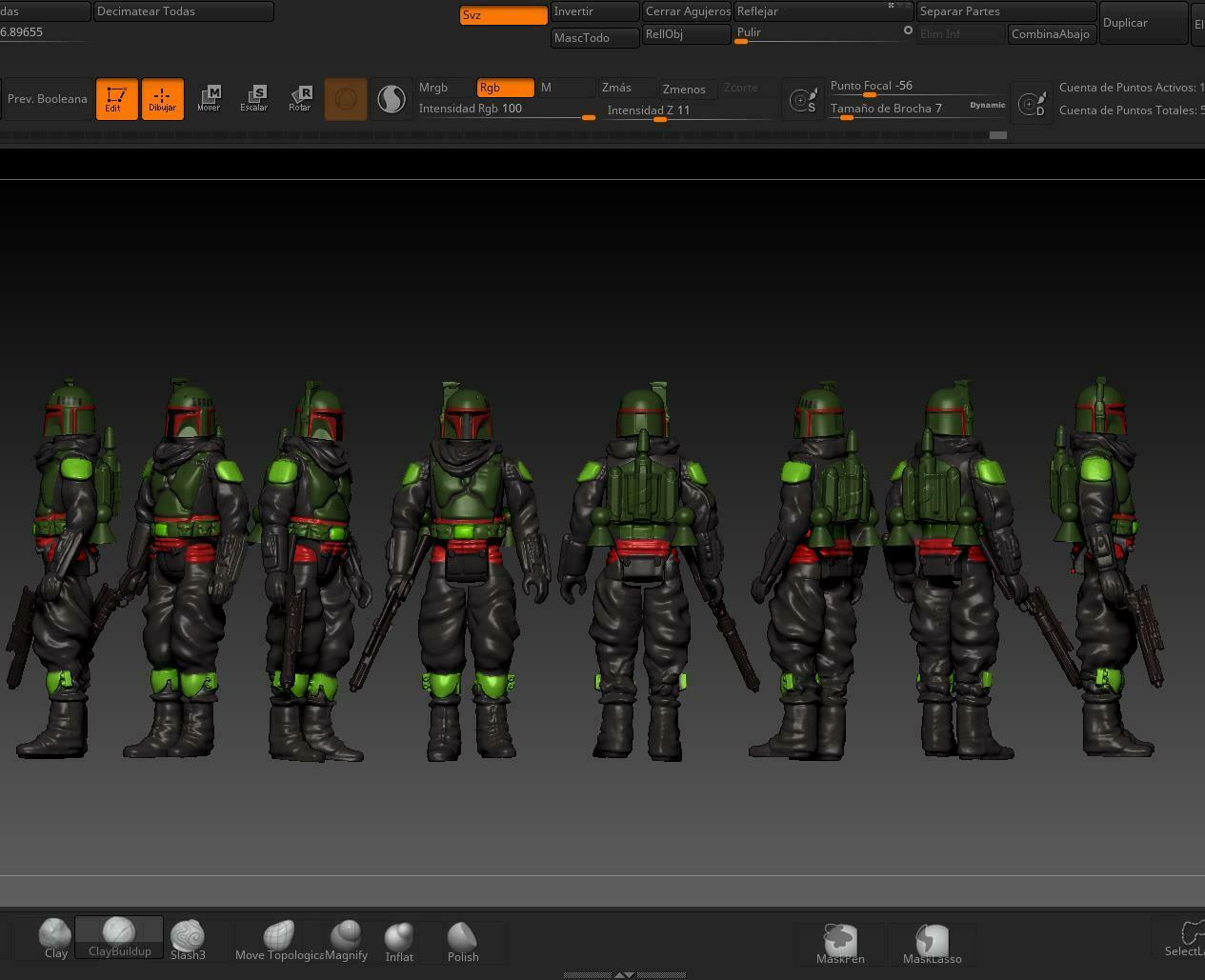The height and width of the screenshot is (980, 1205).
Task: Select the Magnify brush
Action: coord(346,940)
